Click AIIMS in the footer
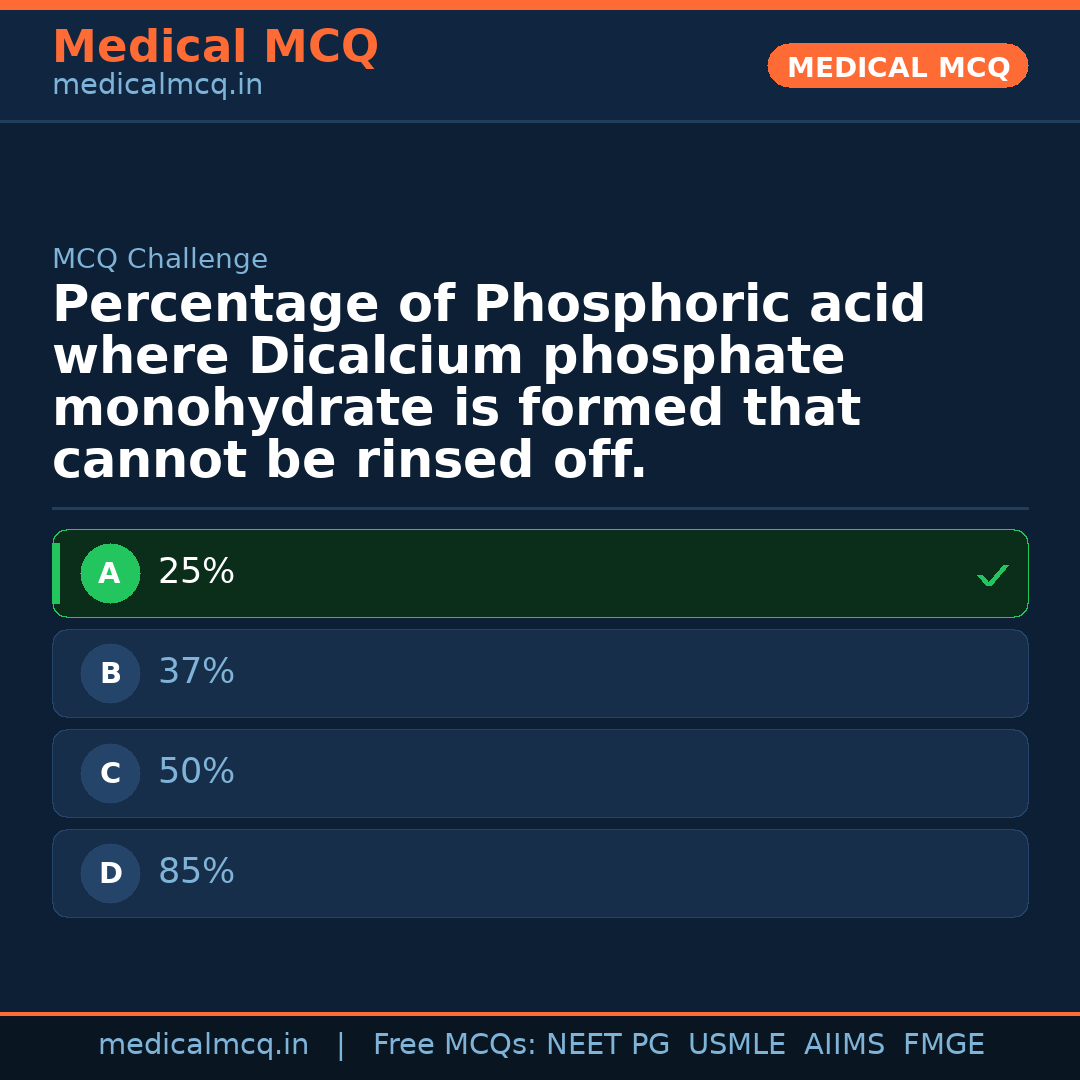Image resolution: width=1080 pixels, height=1080 pixels. pos(844,1045)
